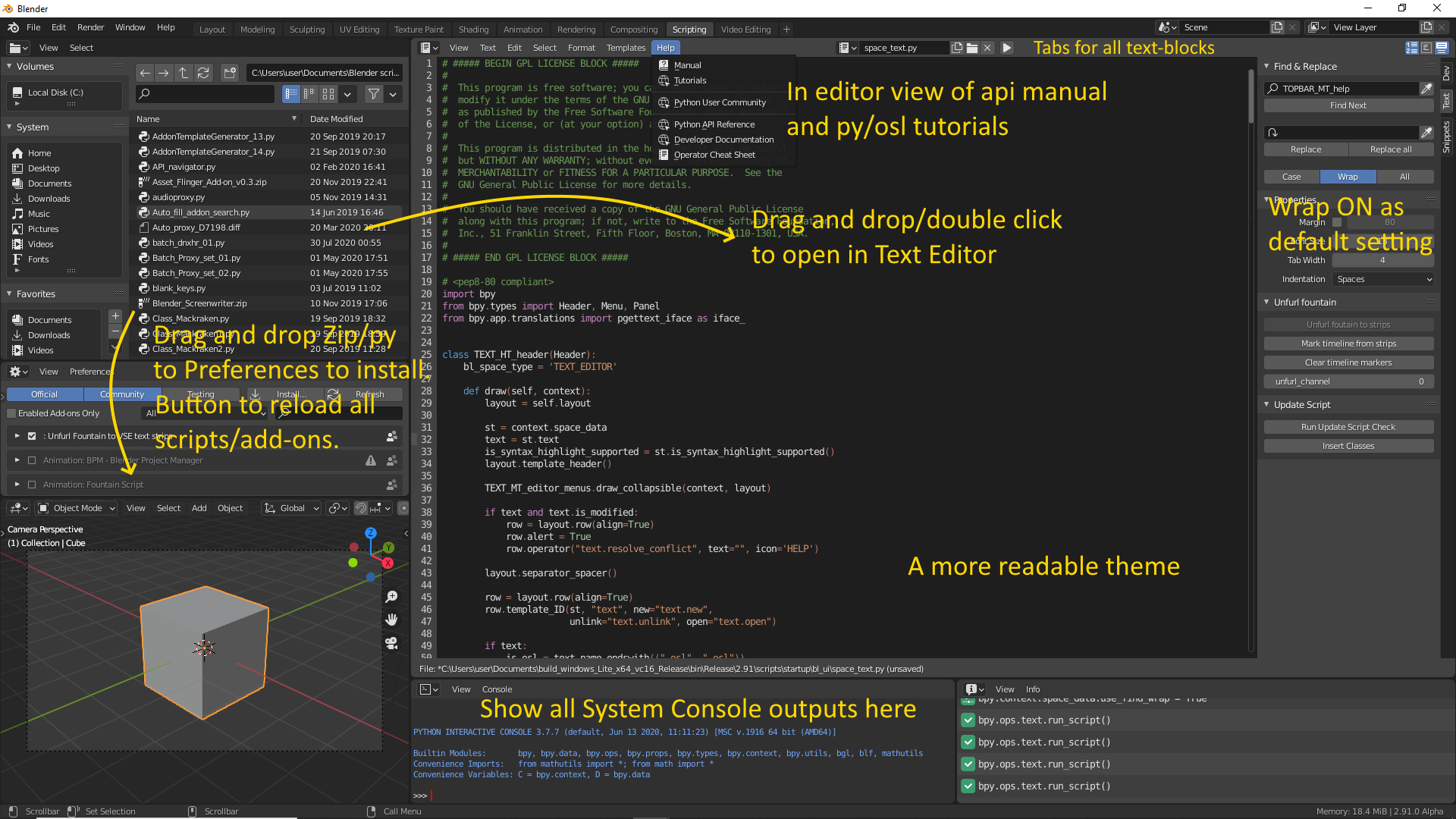Click the pan hand icon in viewport
The height and width of the screenshot is (819, 1456).
pyautogui.click(x=391, y=620)
